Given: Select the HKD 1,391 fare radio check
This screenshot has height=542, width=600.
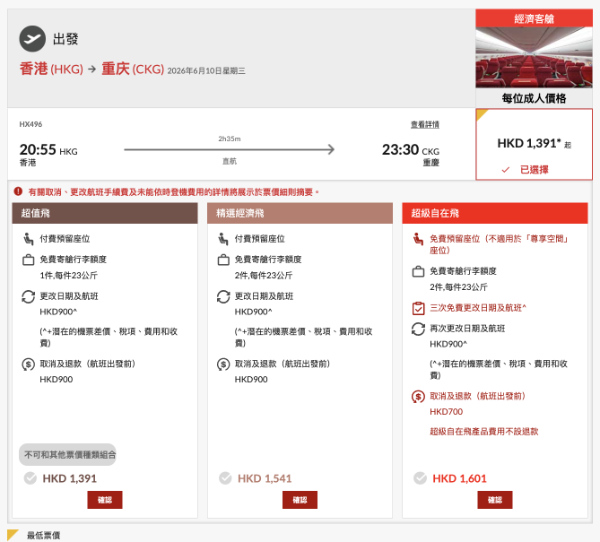Looking at the screenshot, I should point(29,479).
